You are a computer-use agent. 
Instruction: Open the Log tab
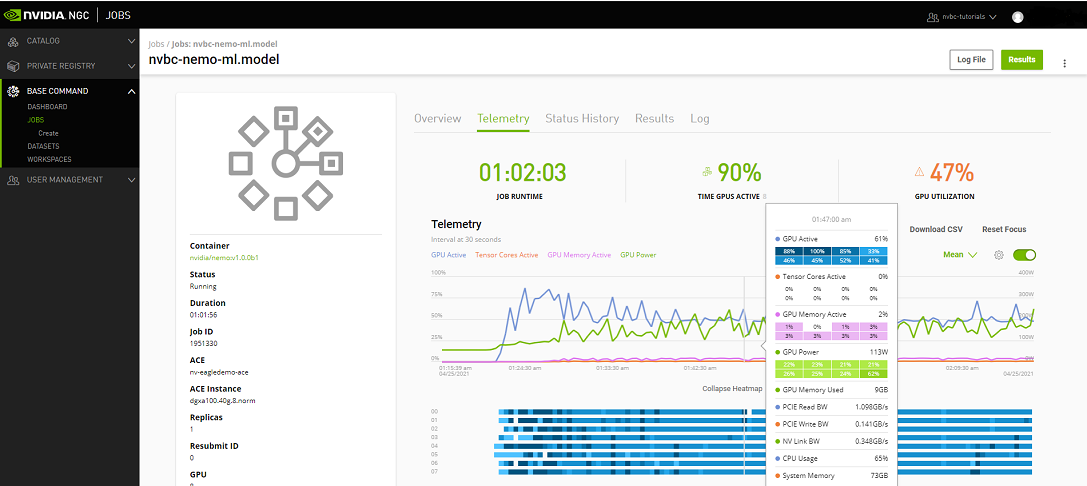pos(699,119)
